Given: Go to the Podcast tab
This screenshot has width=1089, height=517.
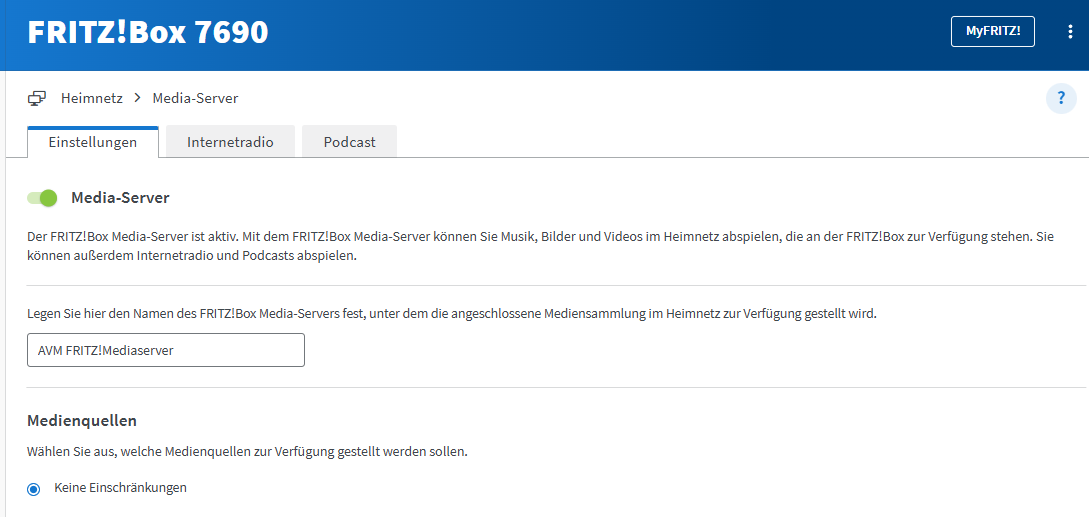Looking at the screenshot, I should pos(349,142).
